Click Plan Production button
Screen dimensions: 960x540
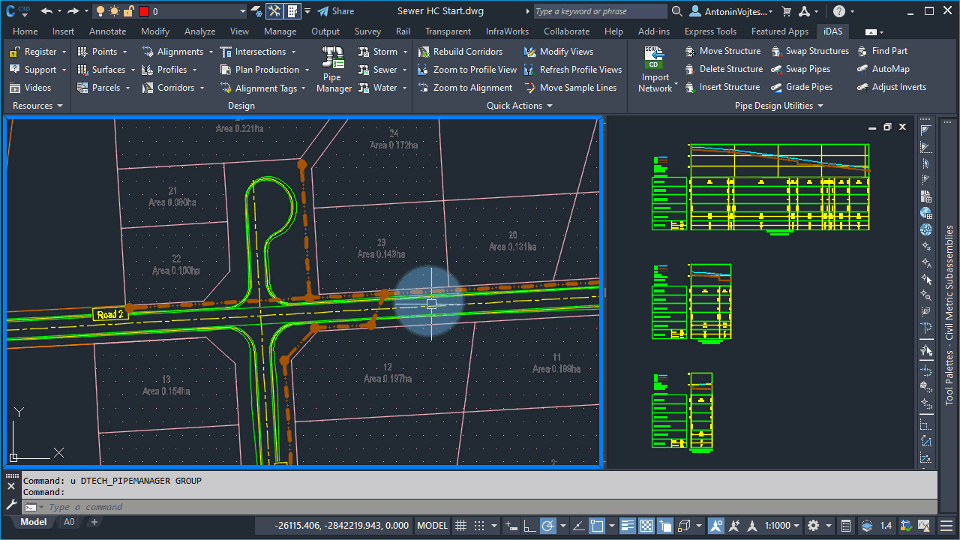point(264,70)
